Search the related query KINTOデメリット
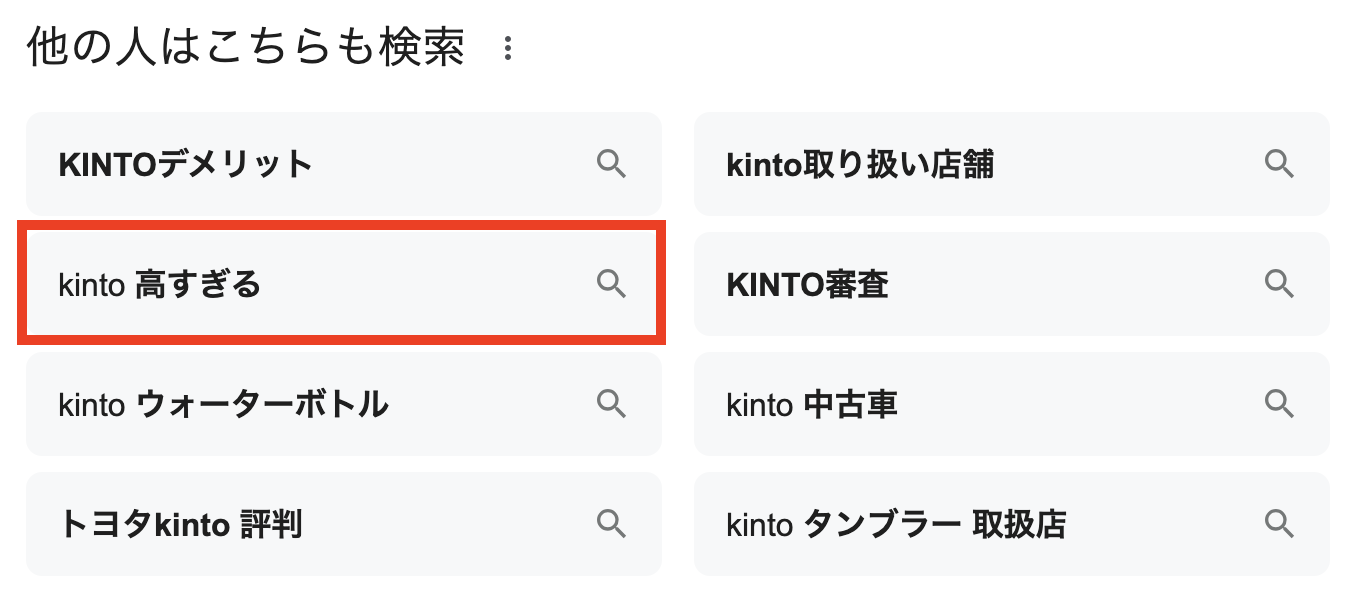 point(186,164)
